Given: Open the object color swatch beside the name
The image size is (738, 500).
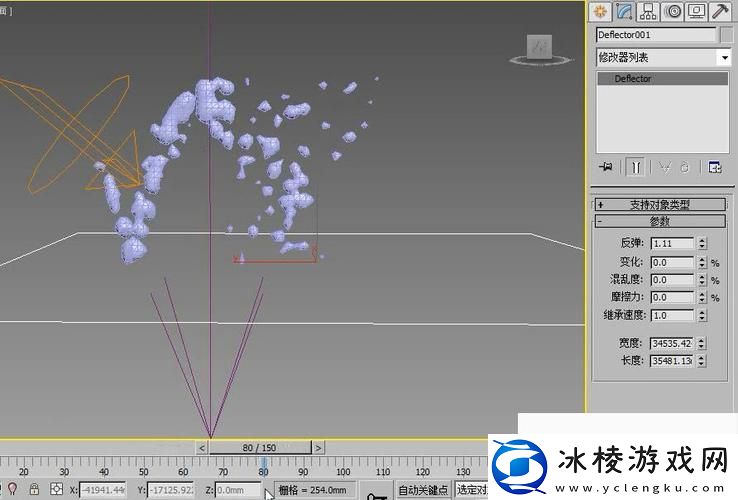Looking at the screenshot, I should (728, 35).
